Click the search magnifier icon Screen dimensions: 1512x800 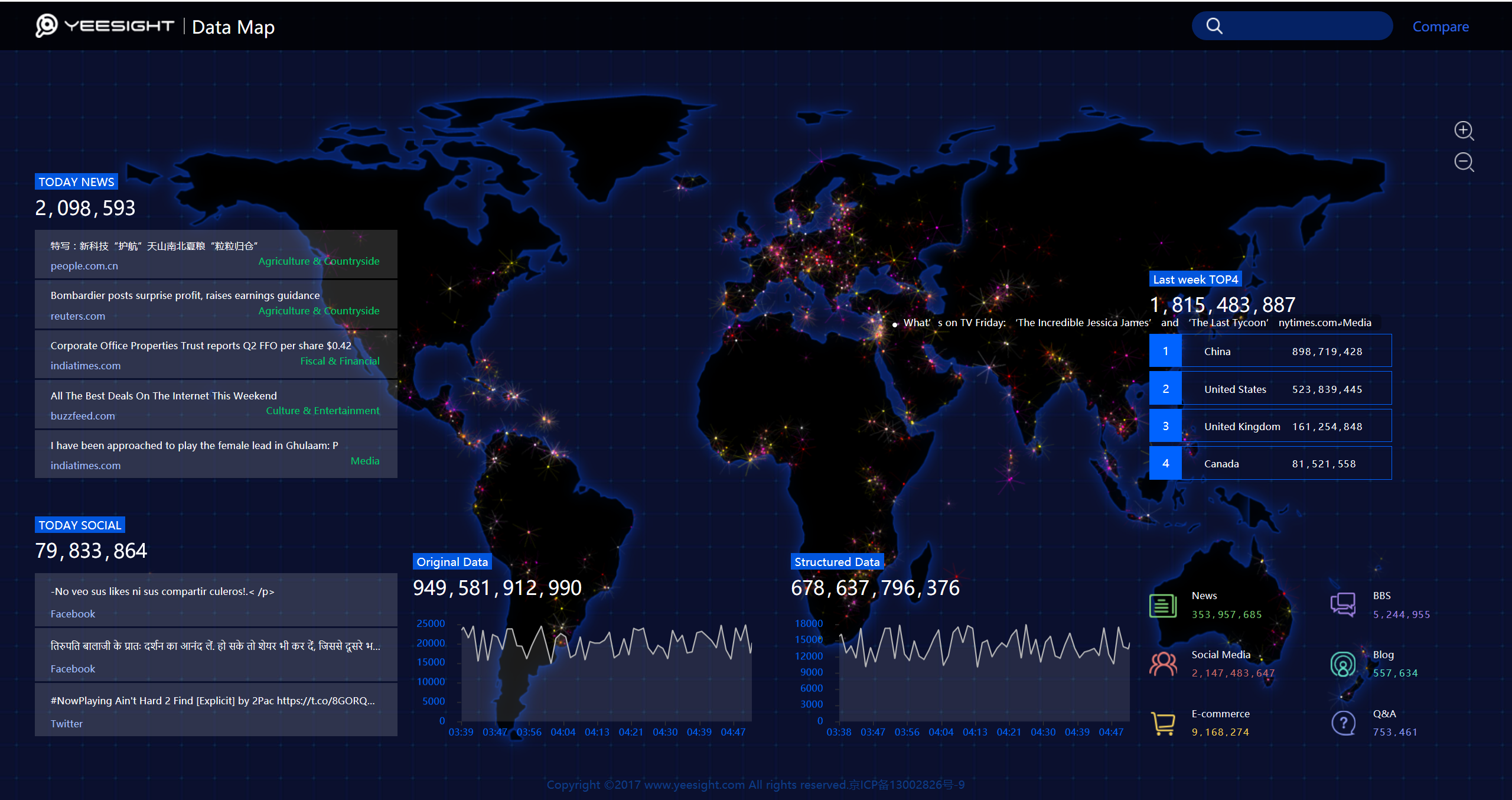(1214, 26)
